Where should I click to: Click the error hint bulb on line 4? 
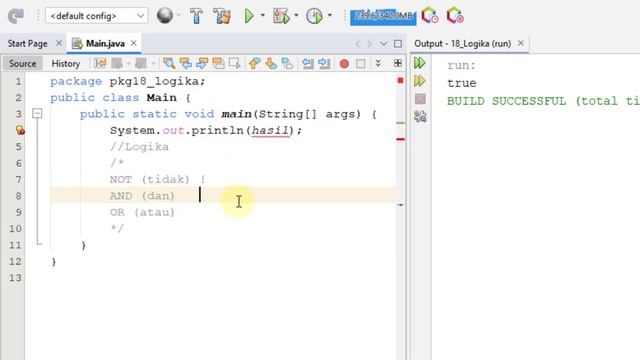[20, 130]
